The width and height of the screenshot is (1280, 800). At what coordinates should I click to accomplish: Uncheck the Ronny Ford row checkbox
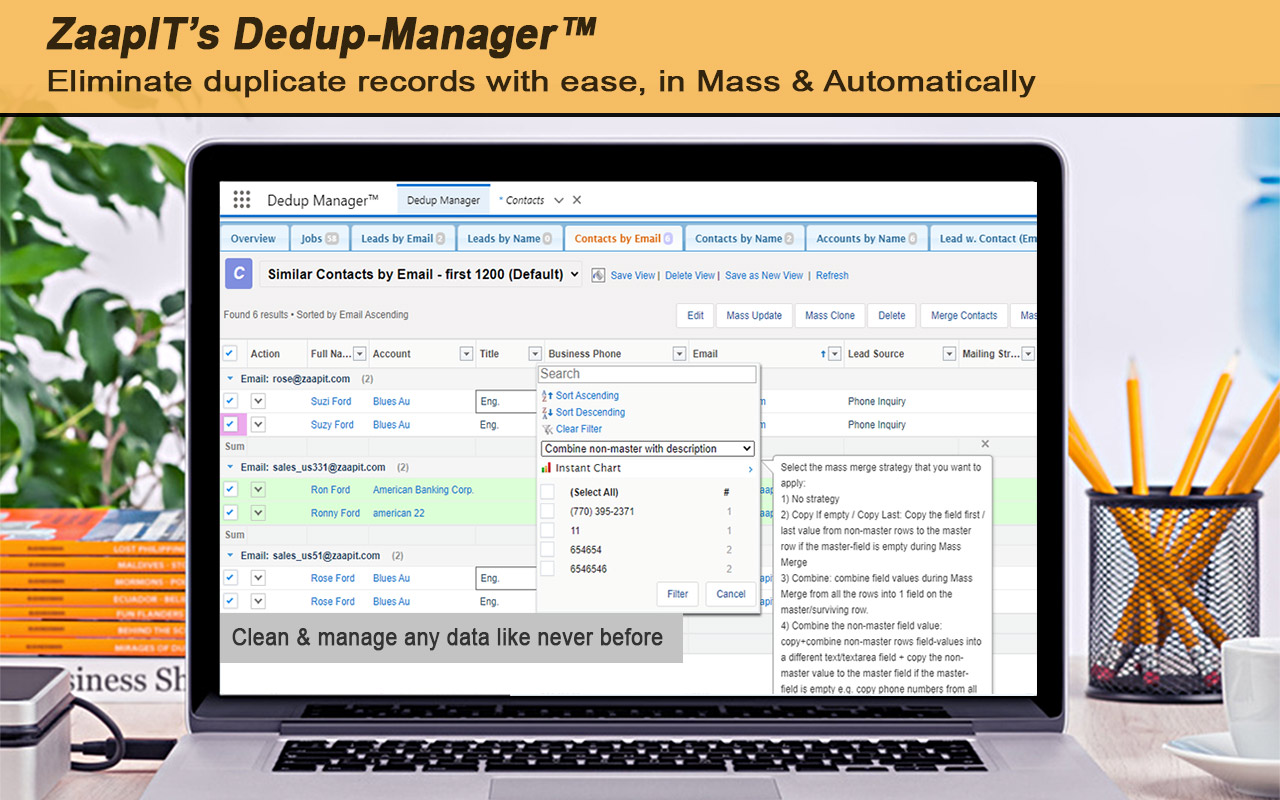pos(230,512)
